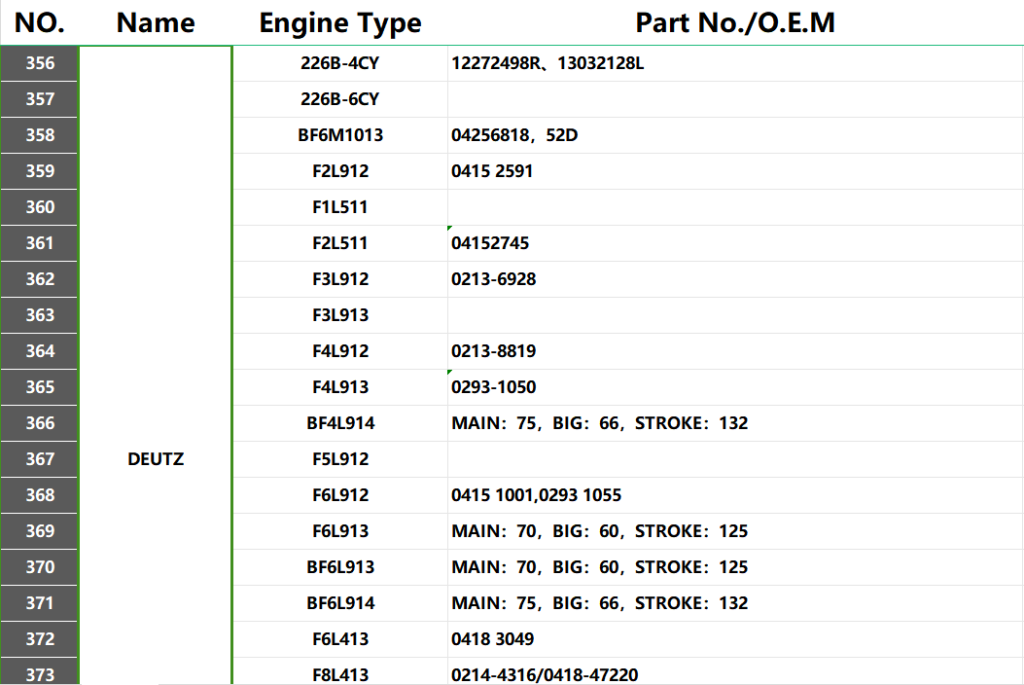Screen dimensions: 1024x685
Task: Select engine type cell 226B-4CY
Action: 340,63
